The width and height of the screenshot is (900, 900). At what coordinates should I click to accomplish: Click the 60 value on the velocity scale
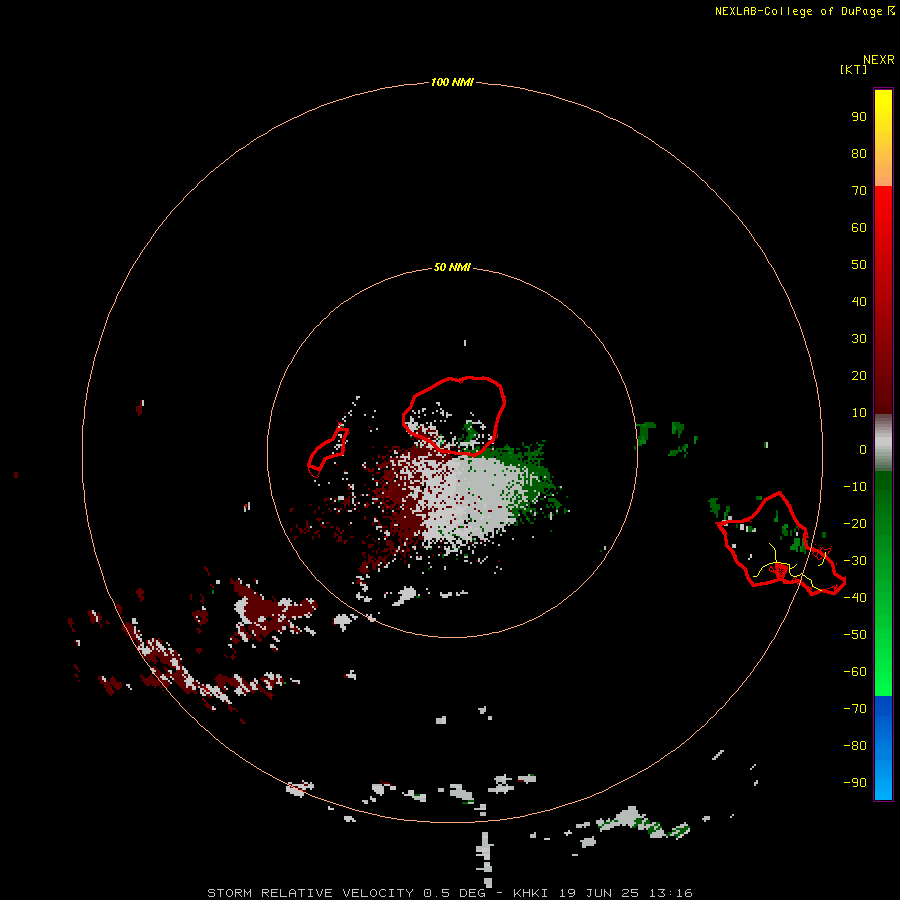859,227
